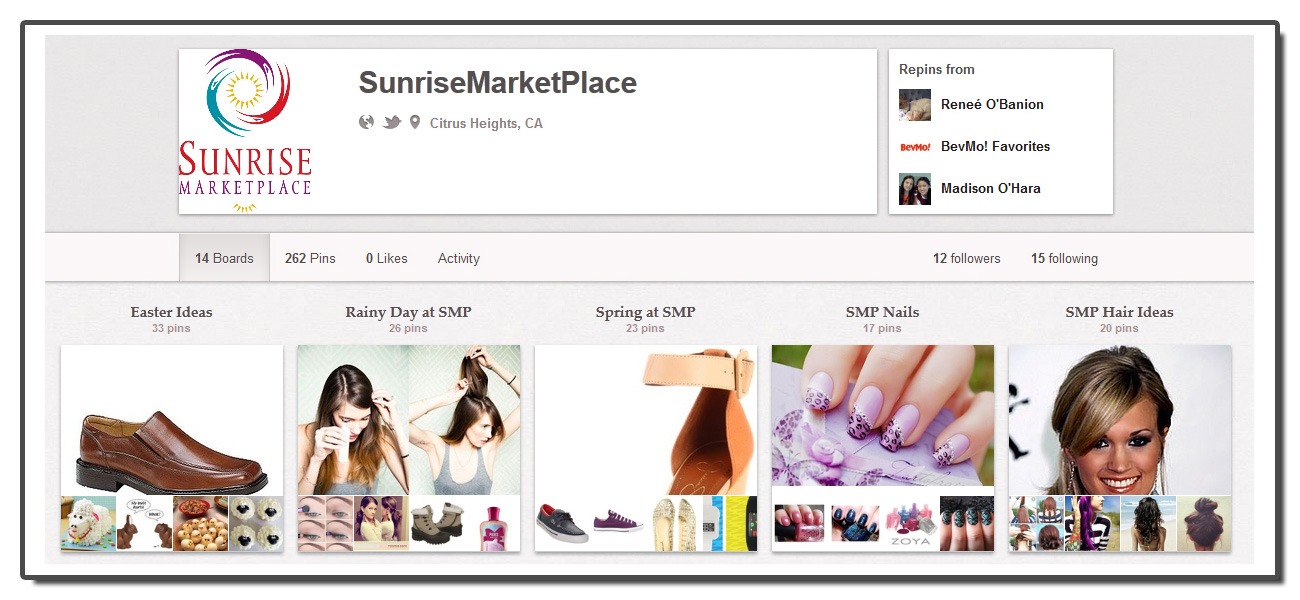This screenshot has height=600, width=1300.
Task: Click the location pin icon
Action: [415, 123]
